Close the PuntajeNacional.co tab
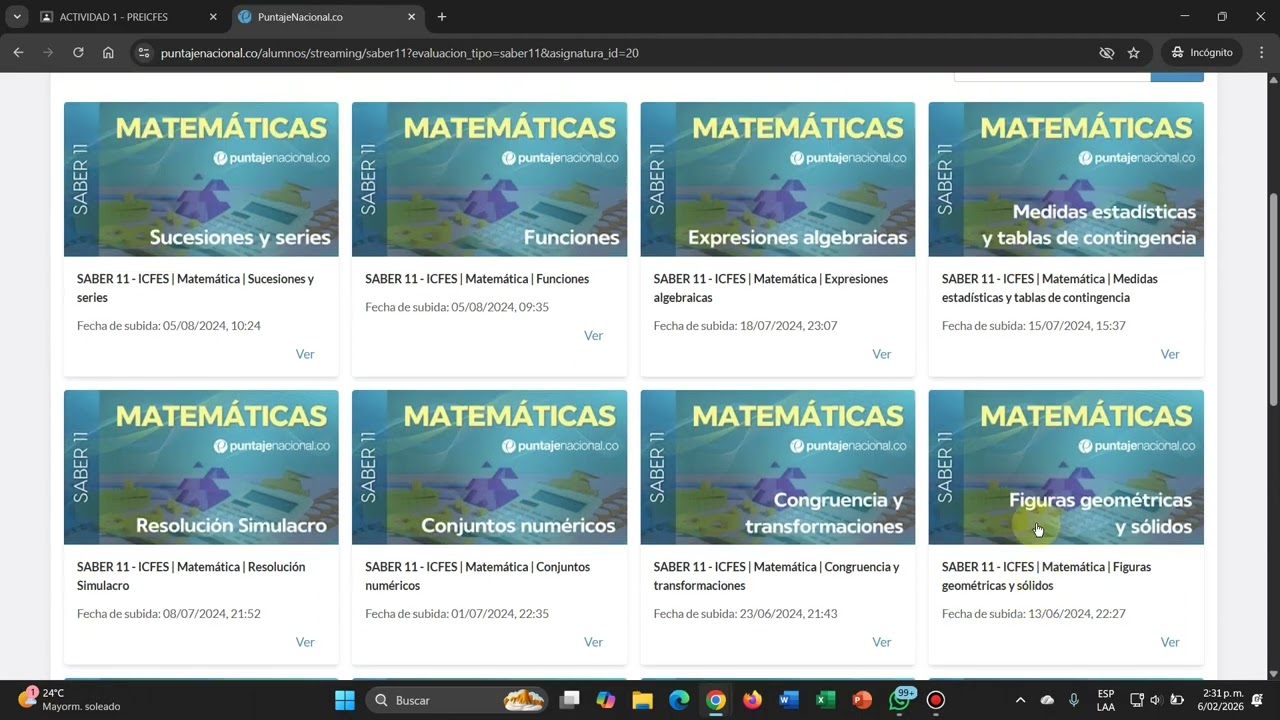 click(x=411, y=17)
